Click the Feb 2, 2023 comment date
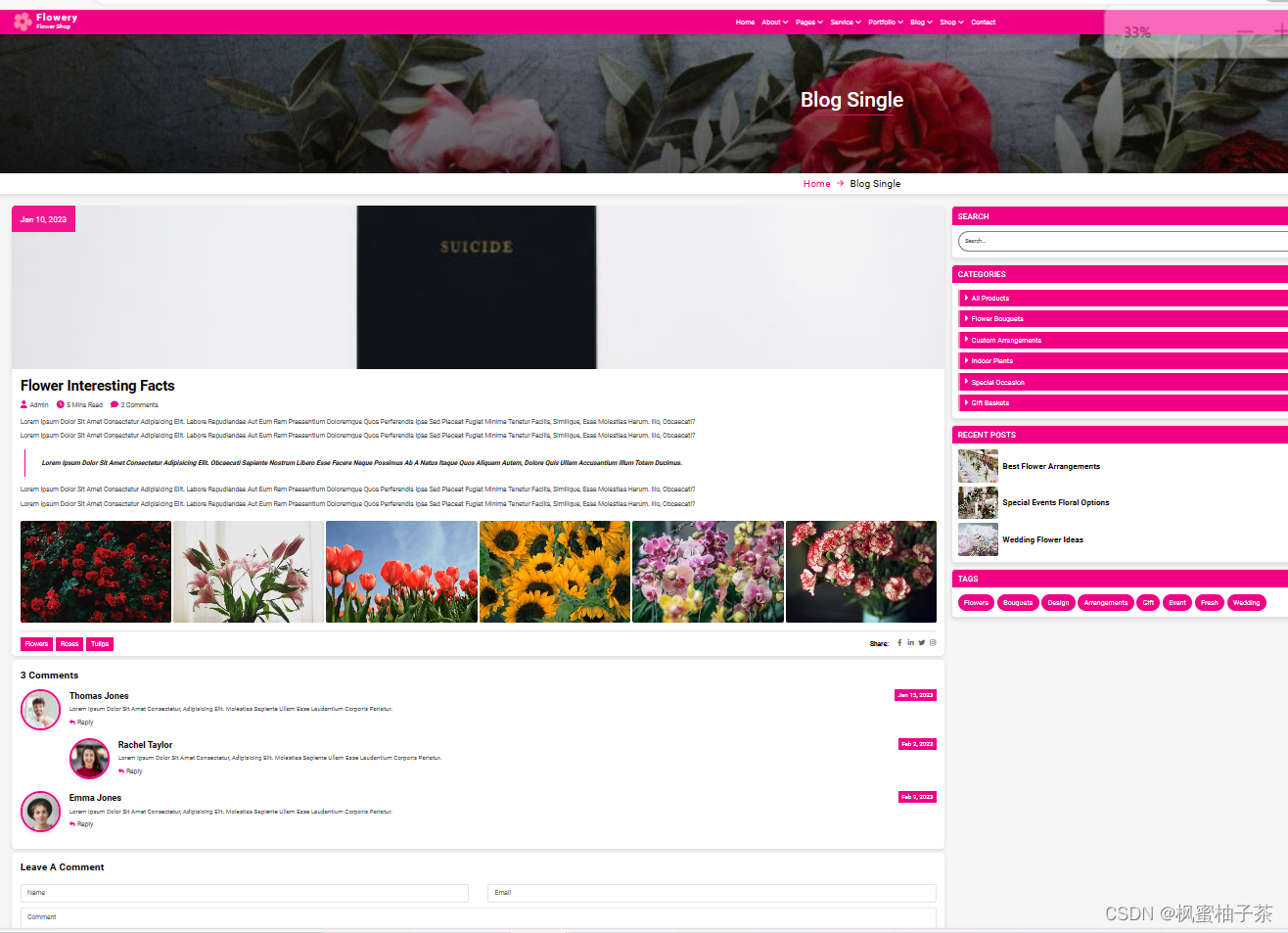 click(917, 744)
